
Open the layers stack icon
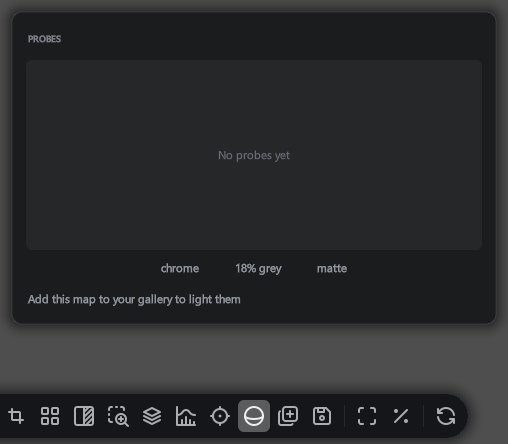(x=152, y=416)
